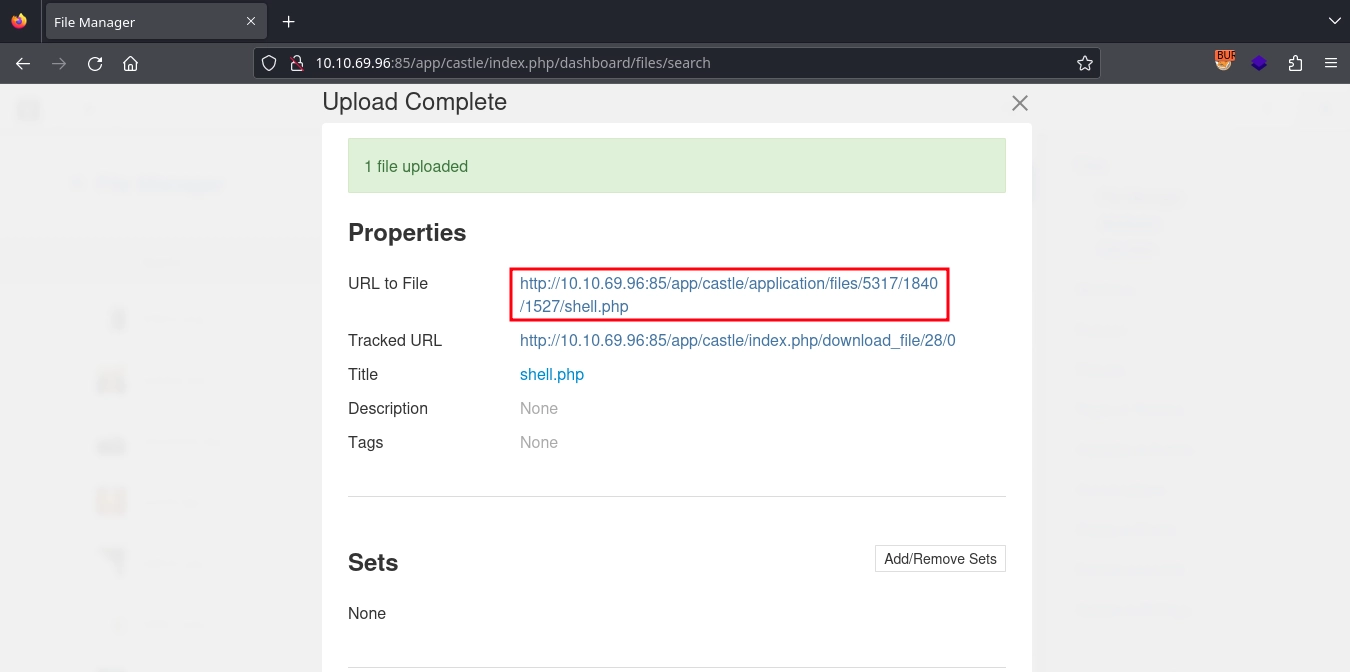Go to the browser home page
The width and height of the screenshot is (1350, 672).
pyautogui.click(x=130, y=63)
